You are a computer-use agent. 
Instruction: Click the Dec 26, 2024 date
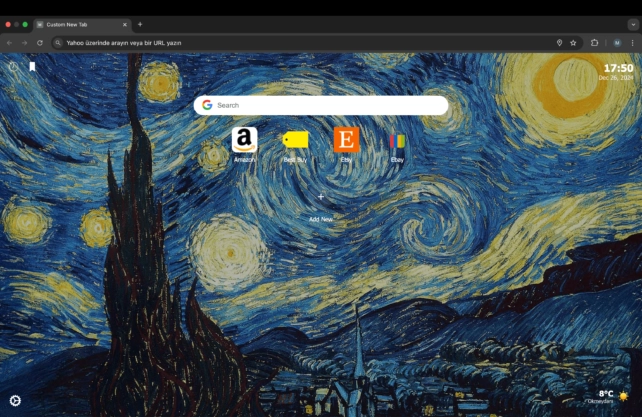pyautogui.click(x=616, y=78)
